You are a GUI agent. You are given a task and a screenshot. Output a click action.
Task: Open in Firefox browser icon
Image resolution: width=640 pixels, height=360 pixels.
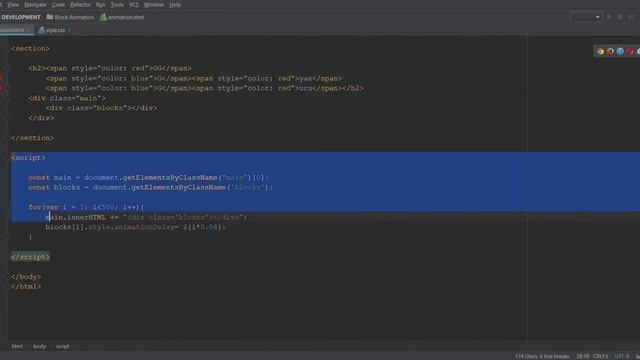pos(611,51)
